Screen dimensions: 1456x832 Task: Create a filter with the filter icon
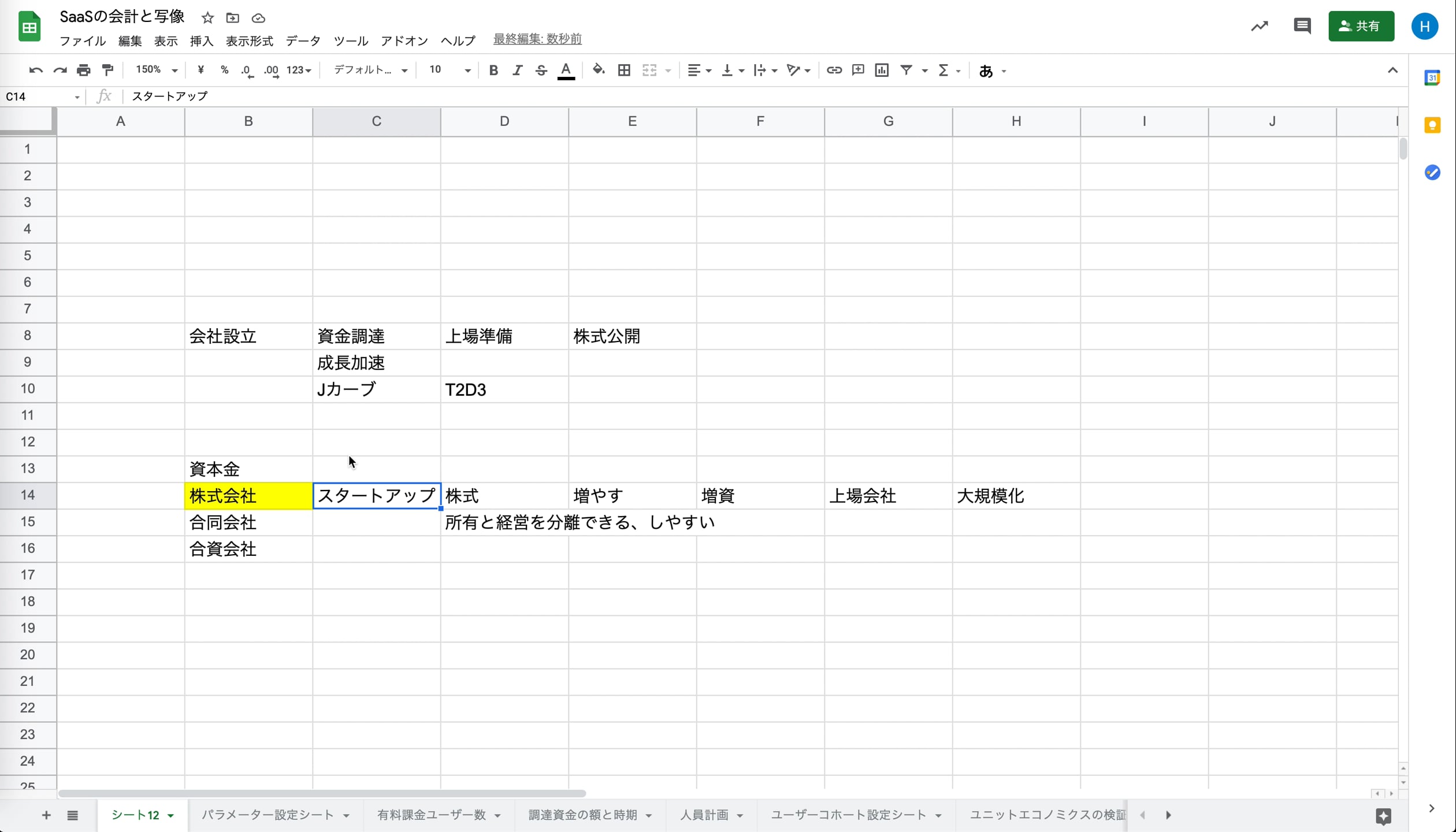click(x=906, y=70)
